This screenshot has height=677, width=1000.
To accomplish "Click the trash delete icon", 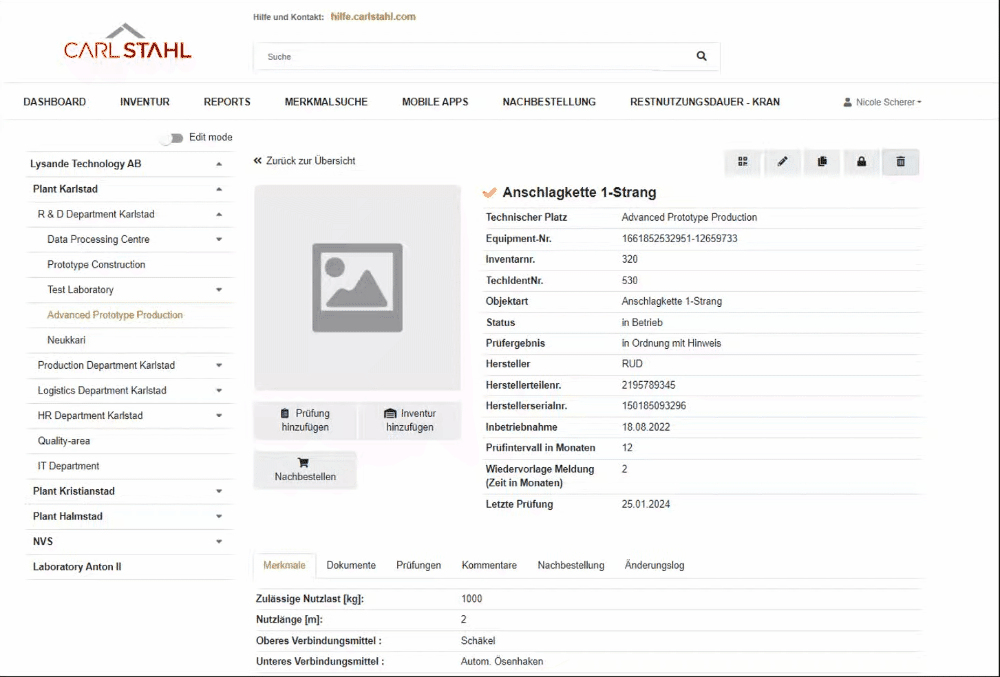I will tap(900, 162).
